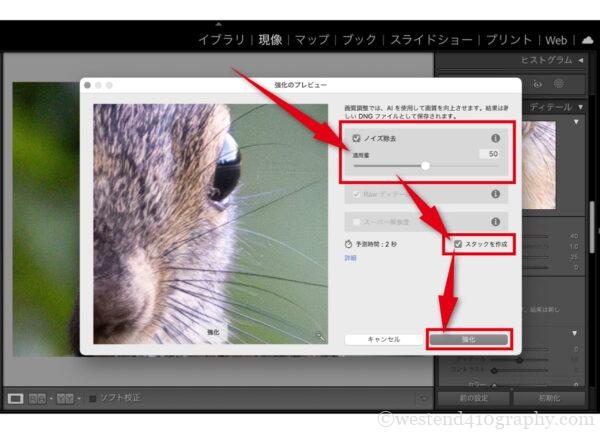Open the スライドショー module

(430, 40)
